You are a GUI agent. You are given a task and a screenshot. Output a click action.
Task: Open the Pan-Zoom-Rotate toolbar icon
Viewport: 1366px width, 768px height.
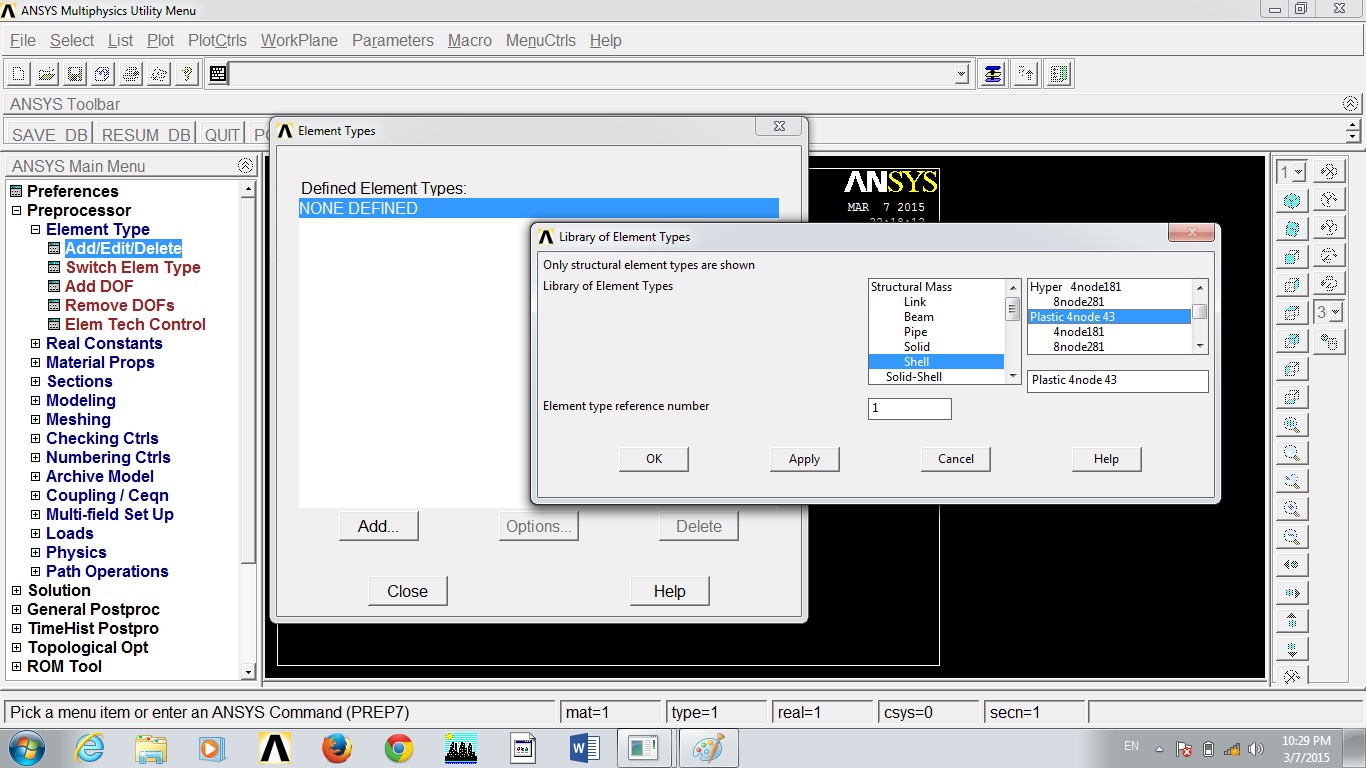[103, 74]
